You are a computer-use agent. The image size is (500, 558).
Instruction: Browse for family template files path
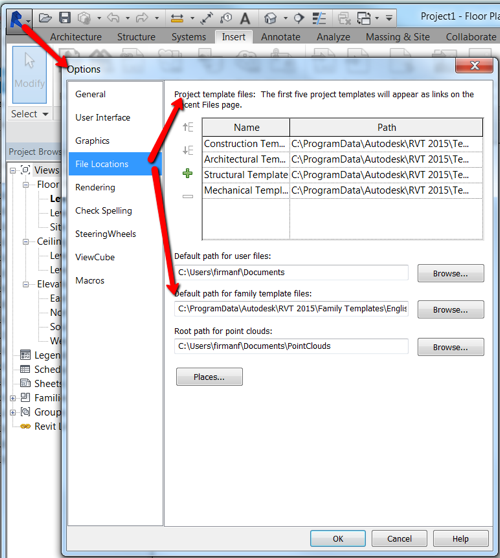451,310
